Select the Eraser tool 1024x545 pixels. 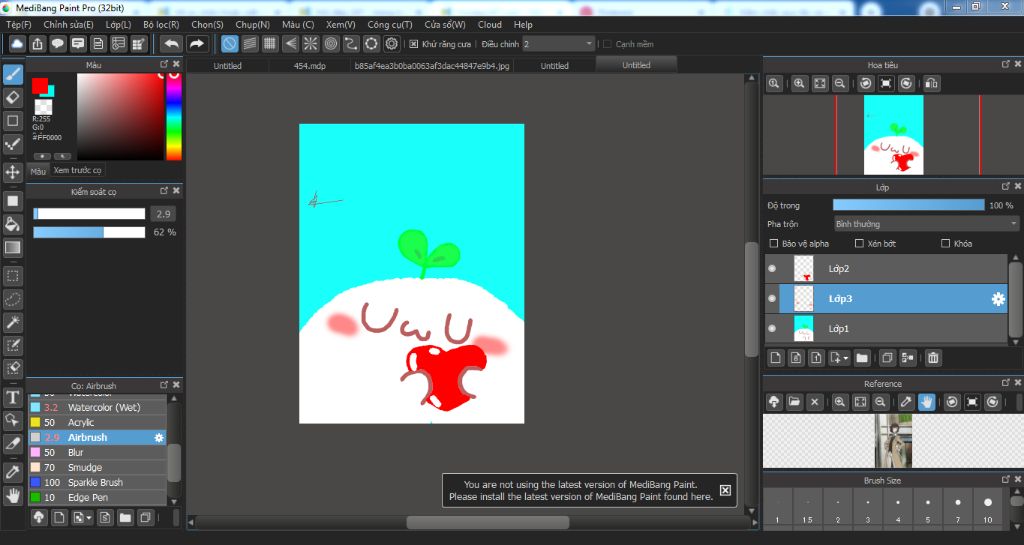(12, 97)
